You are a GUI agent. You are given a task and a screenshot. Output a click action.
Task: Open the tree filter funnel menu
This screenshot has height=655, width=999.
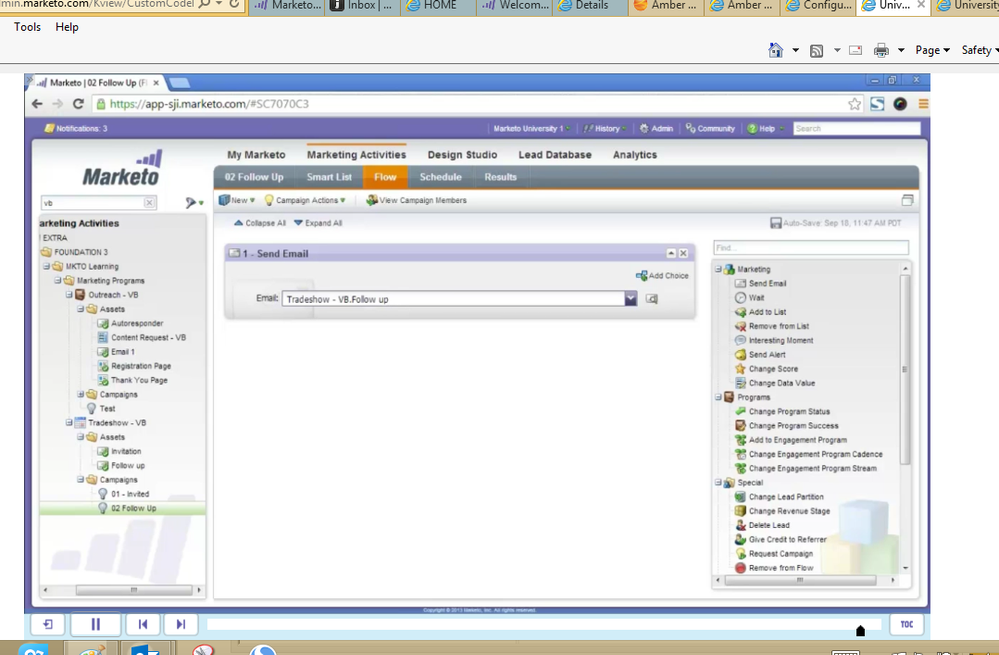[x=194, y=203]
